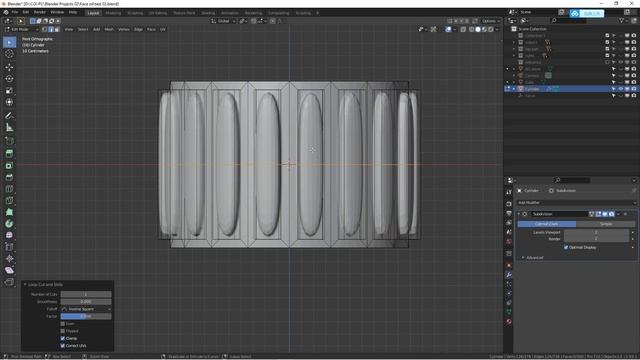Uncheck the Correct UVs checkbox
Image resolution: width=640 pixels, height=360 pixels.
click(62, 346)
